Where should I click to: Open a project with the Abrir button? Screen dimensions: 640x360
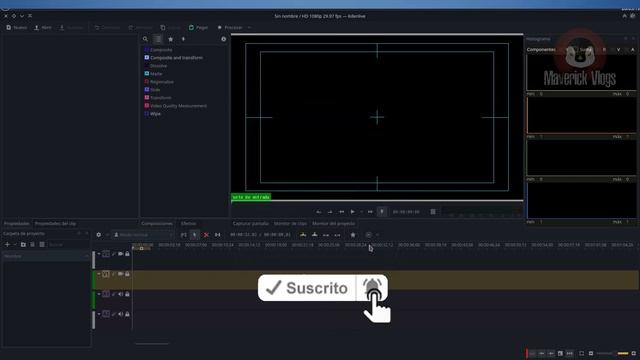(43, 27)
